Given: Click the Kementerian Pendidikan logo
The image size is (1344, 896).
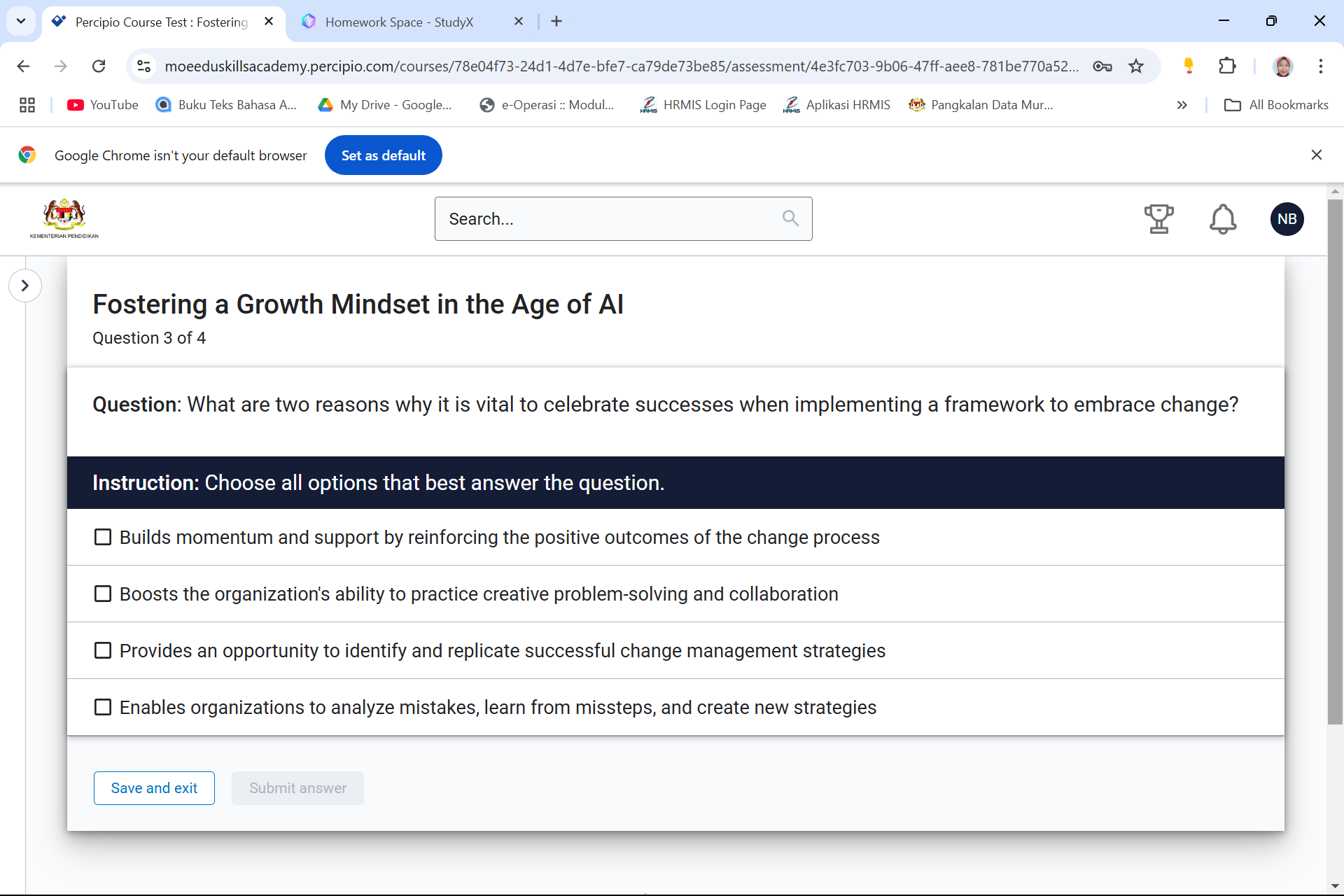Looking at the screenshot, I should (64, 218).
